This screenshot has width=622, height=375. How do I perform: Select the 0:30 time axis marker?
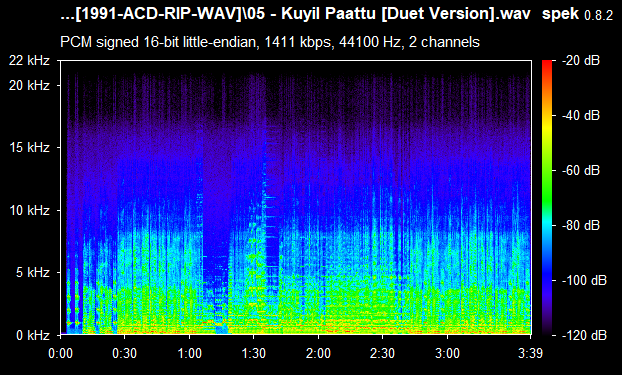point(125,353)
